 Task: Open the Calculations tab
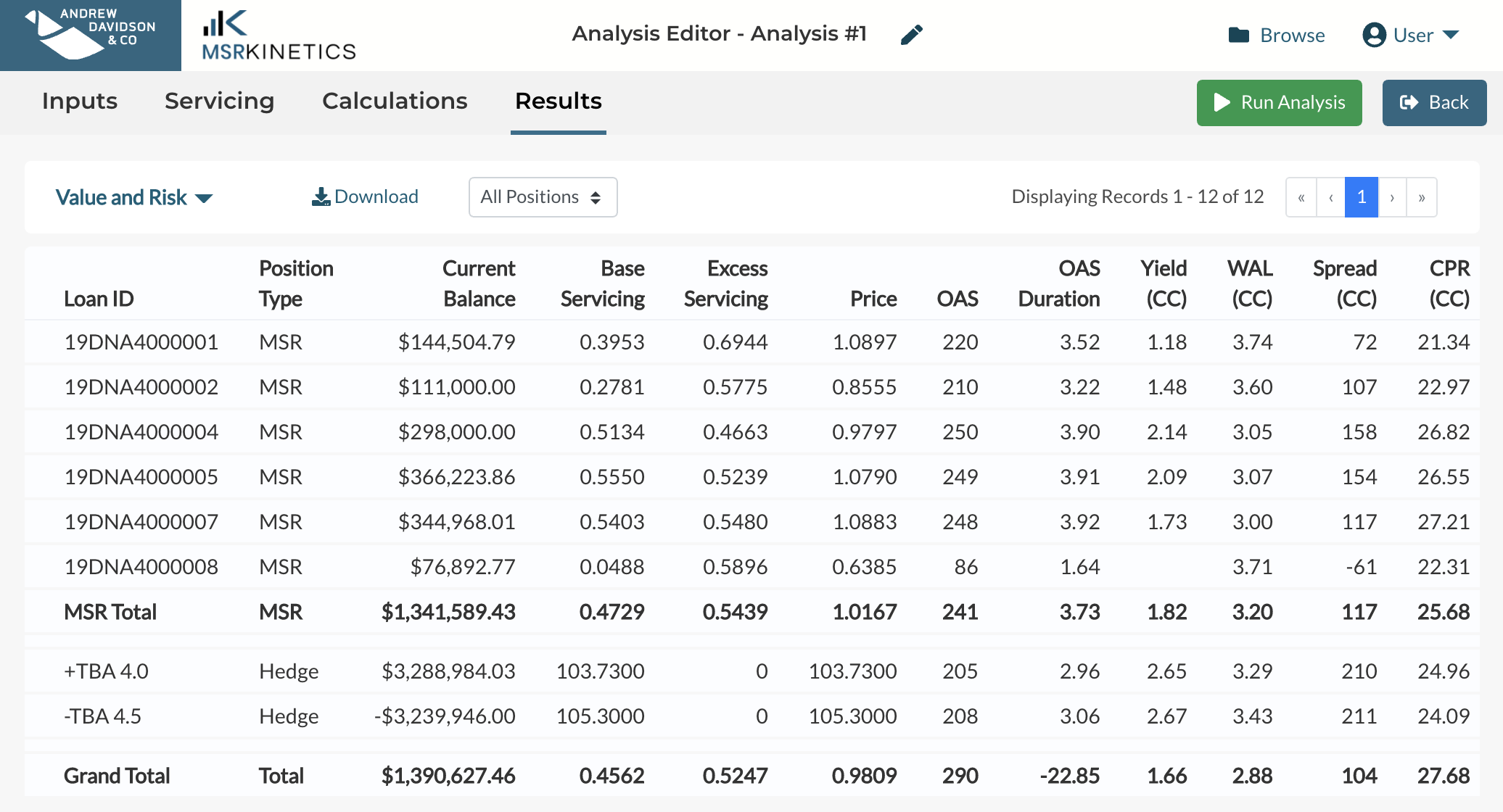[x=395, y=101]
